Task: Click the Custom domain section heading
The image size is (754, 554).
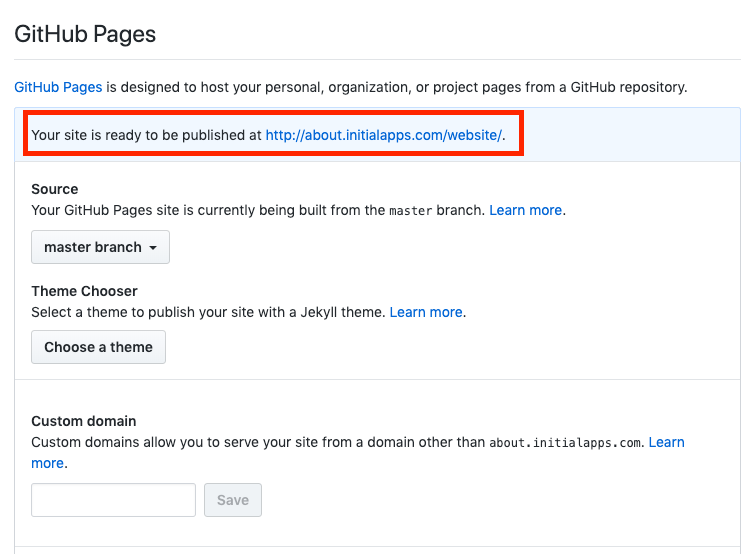Action: [x=84, y=421]
